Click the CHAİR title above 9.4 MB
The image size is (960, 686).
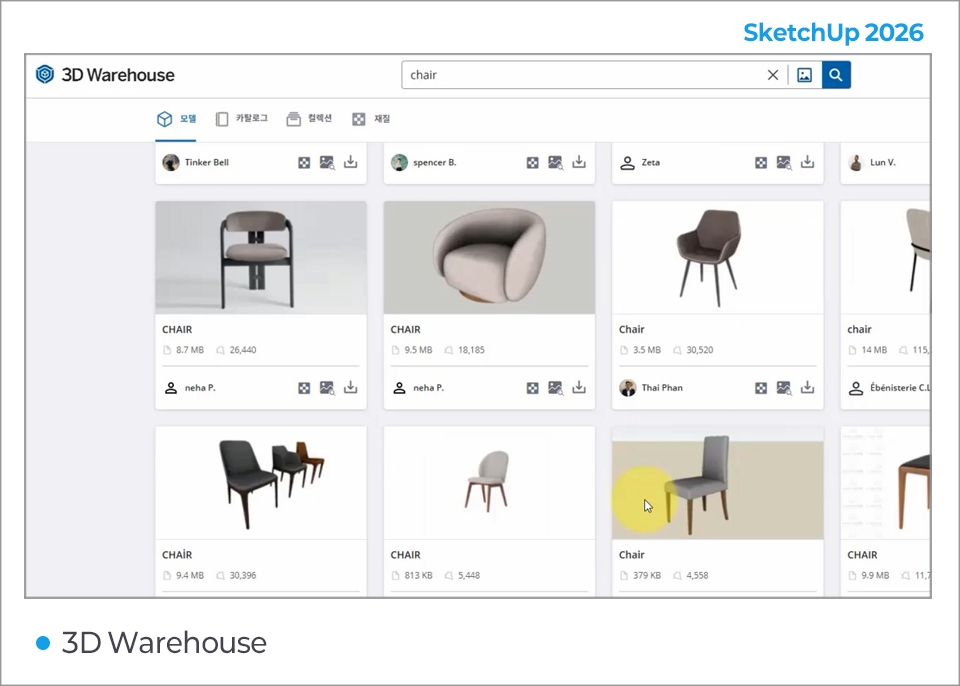tap(177, 555)
